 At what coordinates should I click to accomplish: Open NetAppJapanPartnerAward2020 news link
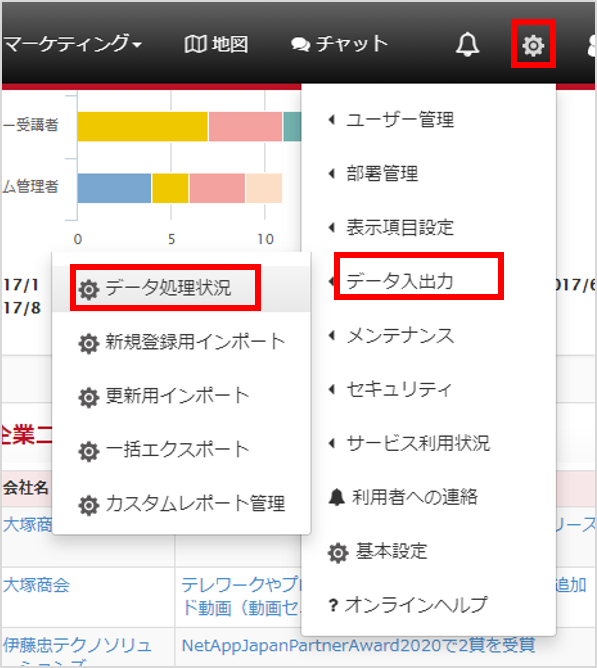358,645
